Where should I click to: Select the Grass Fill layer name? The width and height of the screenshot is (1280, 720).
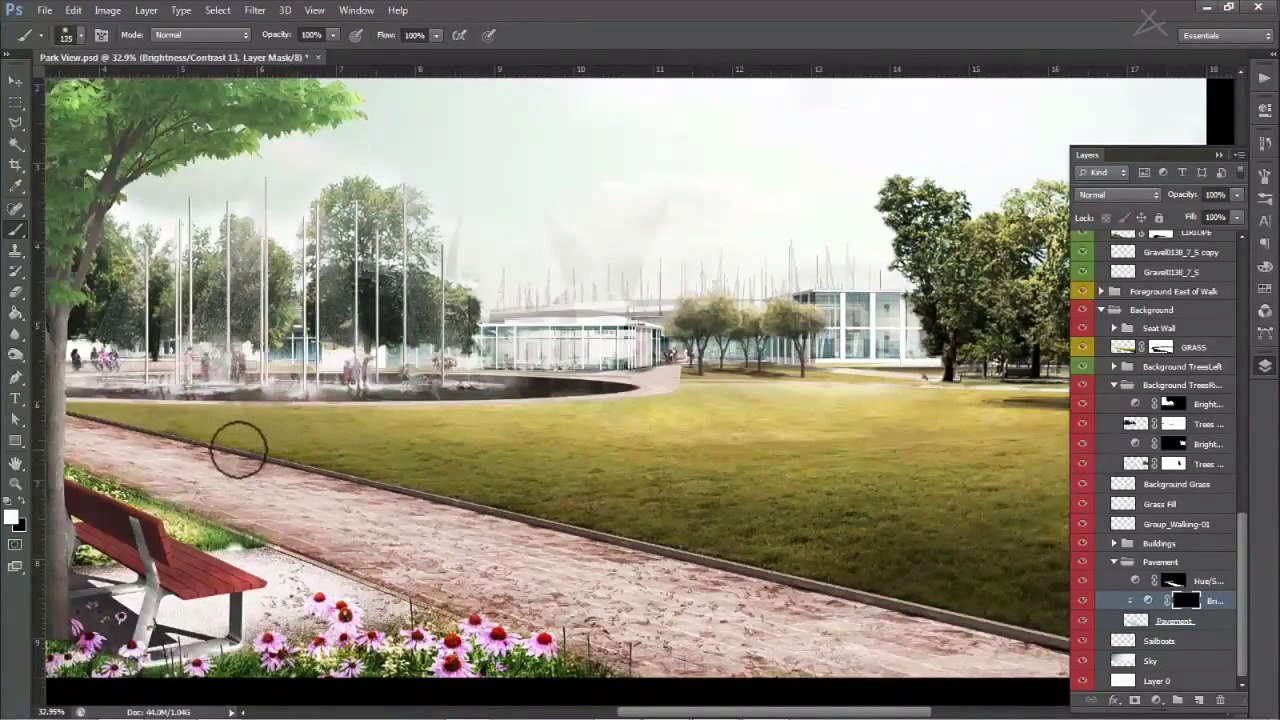[x=1160, y=504]
